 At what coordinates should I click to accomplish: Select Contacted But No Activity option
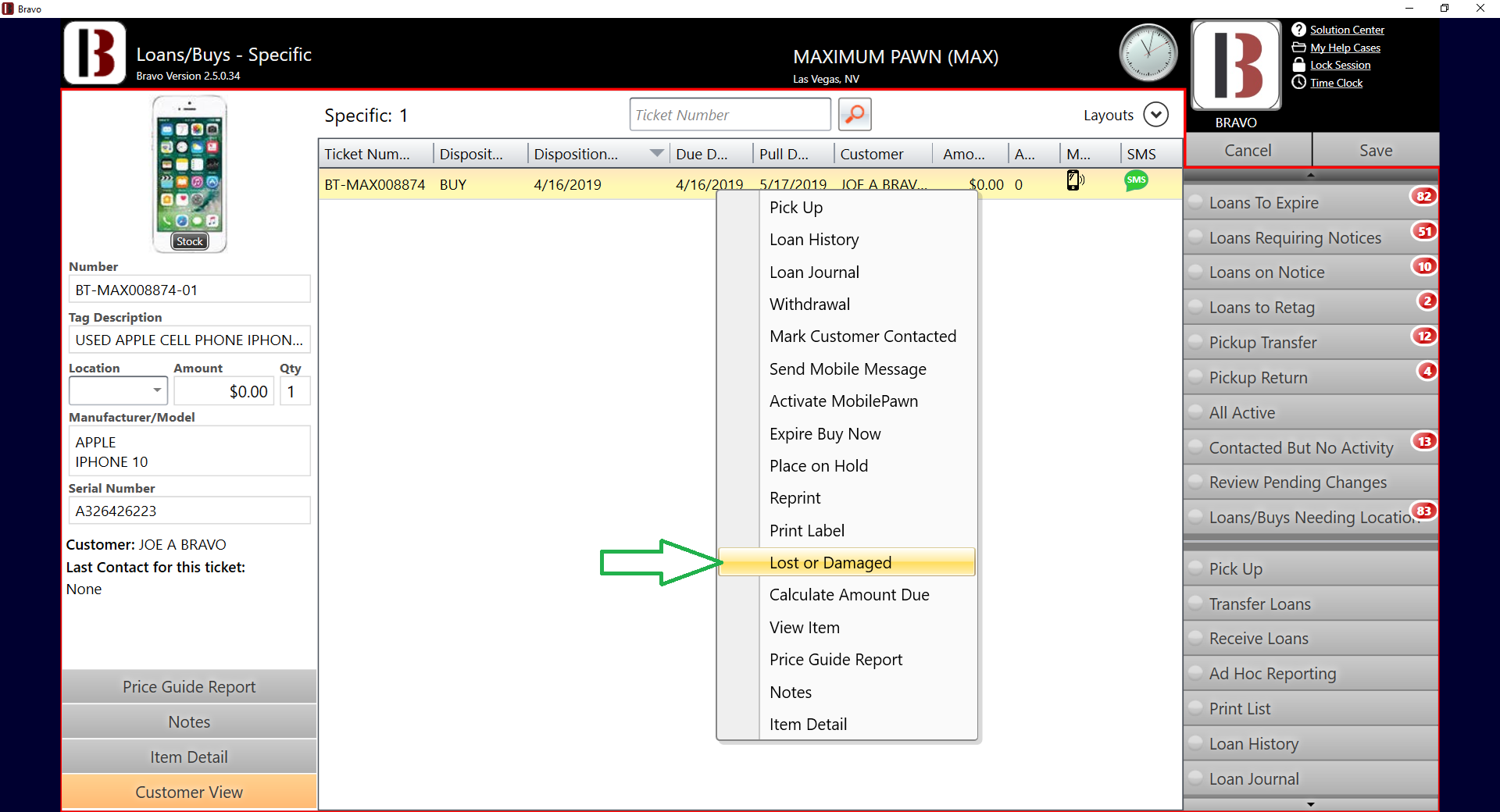[1310, 448]
